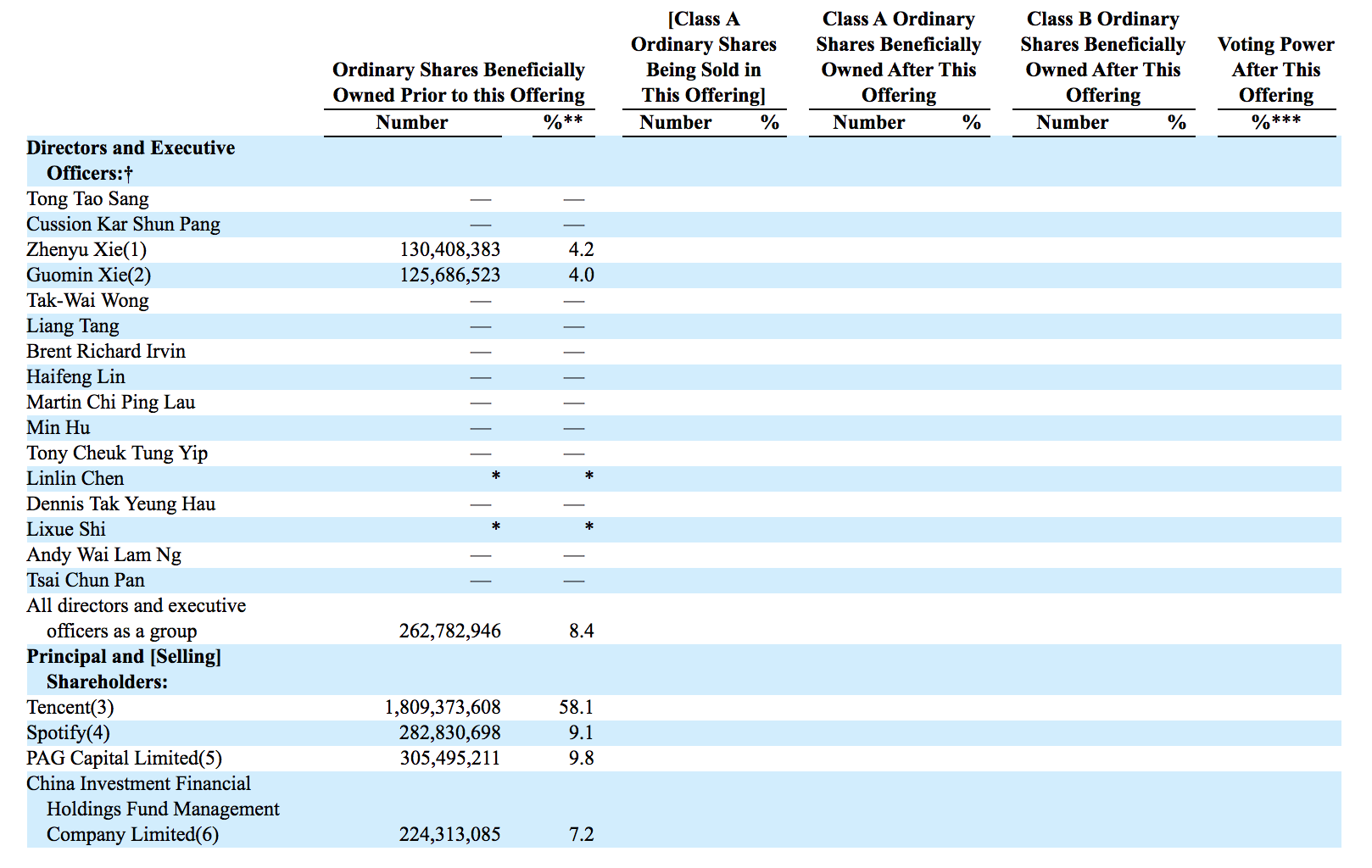The height and width of the screenshot is (868, 1372).
Task: Select the name 'Dennis Tak Yeung Hau'
Action: [x=121, y=504]
